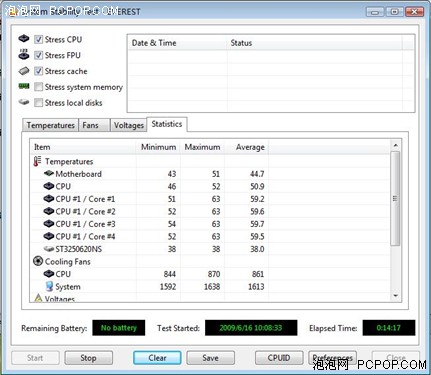Click the ST3250620NS hard disk icon
Image resolution: width=431 pixels, height=375 pixels.
point(49,249)
